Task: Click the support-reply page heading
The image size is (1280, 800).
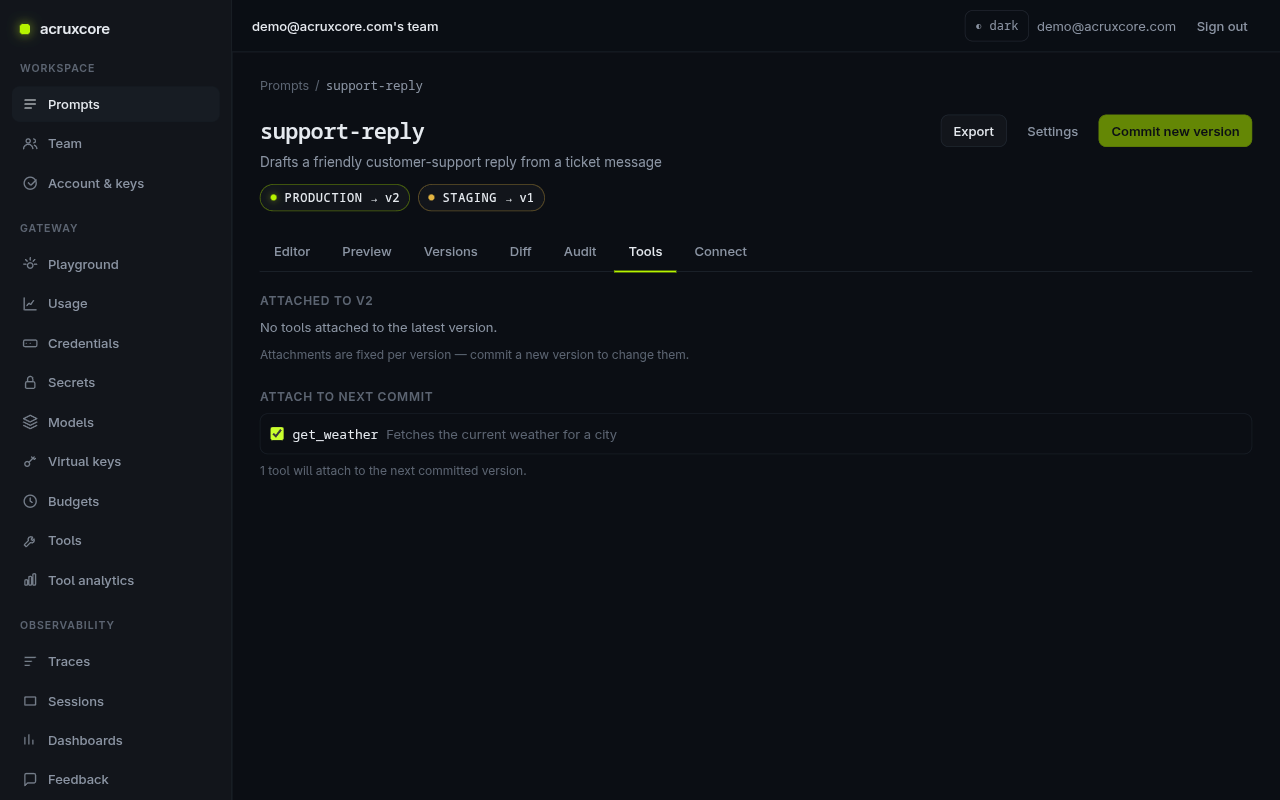Action: click(x=342, y=131)
